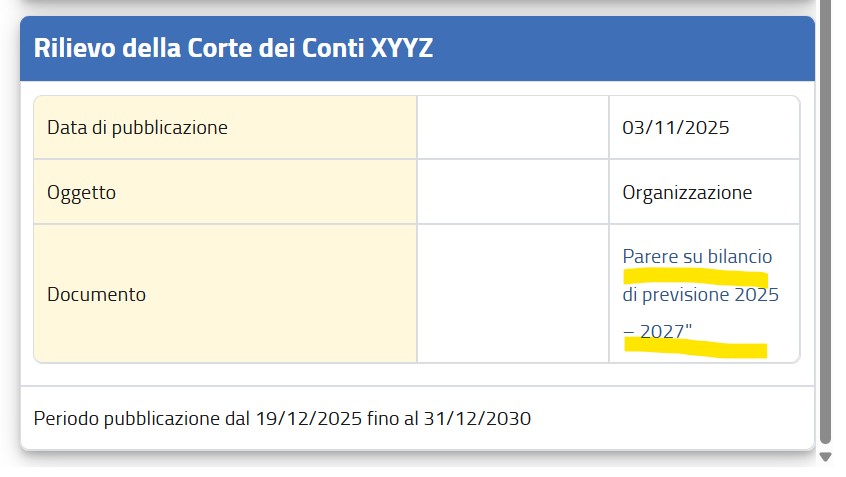Click the empty cell beside "Oggetto"

[512, 192]
